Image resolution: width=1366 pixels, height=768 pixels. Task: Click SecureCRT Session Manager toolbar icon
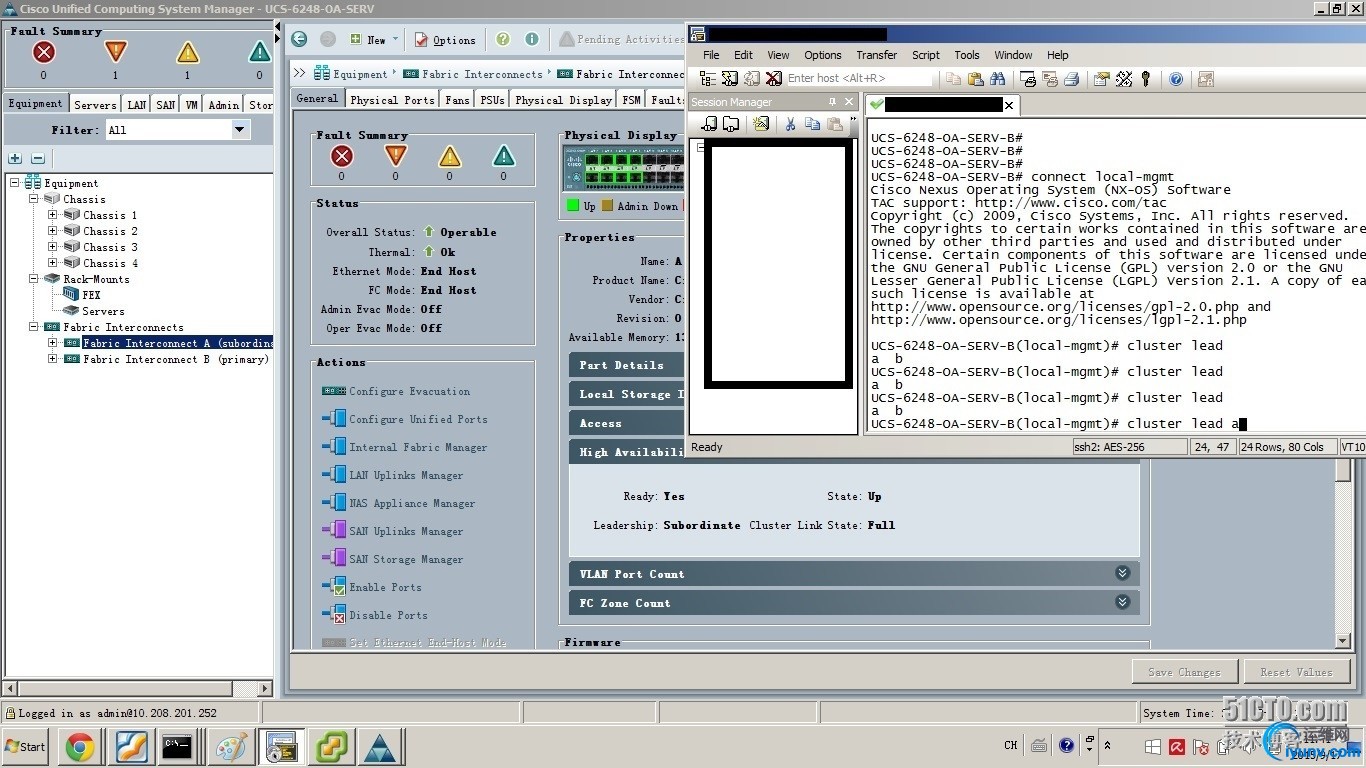pyautogui.click(x=708, y=78)
